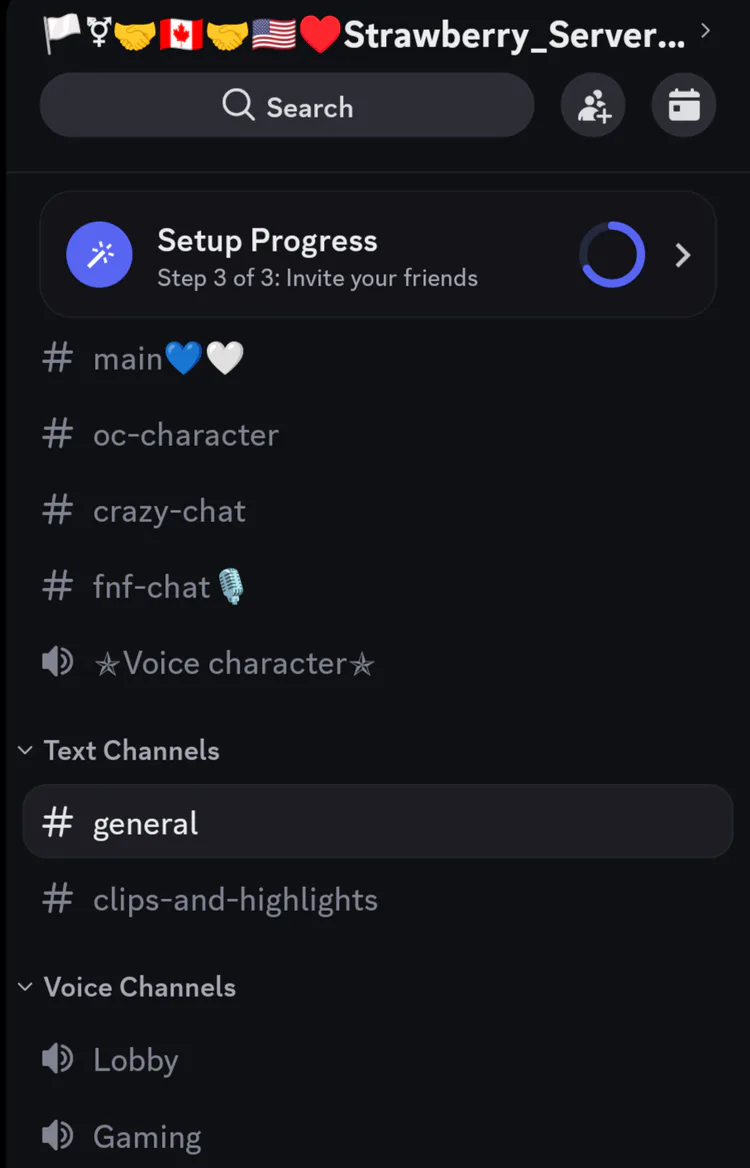Click the hash icon beside clips-and-highlights
This screenshot has height=1168, width=750.
[x=58, y=899]
